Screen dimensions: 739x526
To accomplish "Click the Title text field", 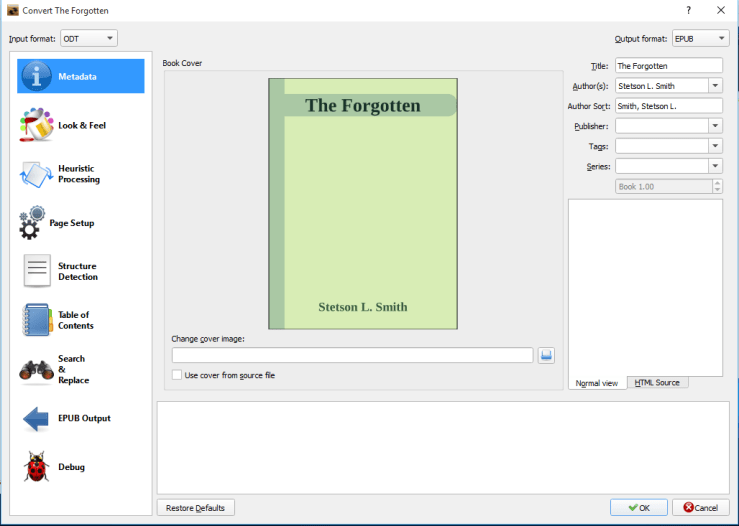I will coord(668,65).
